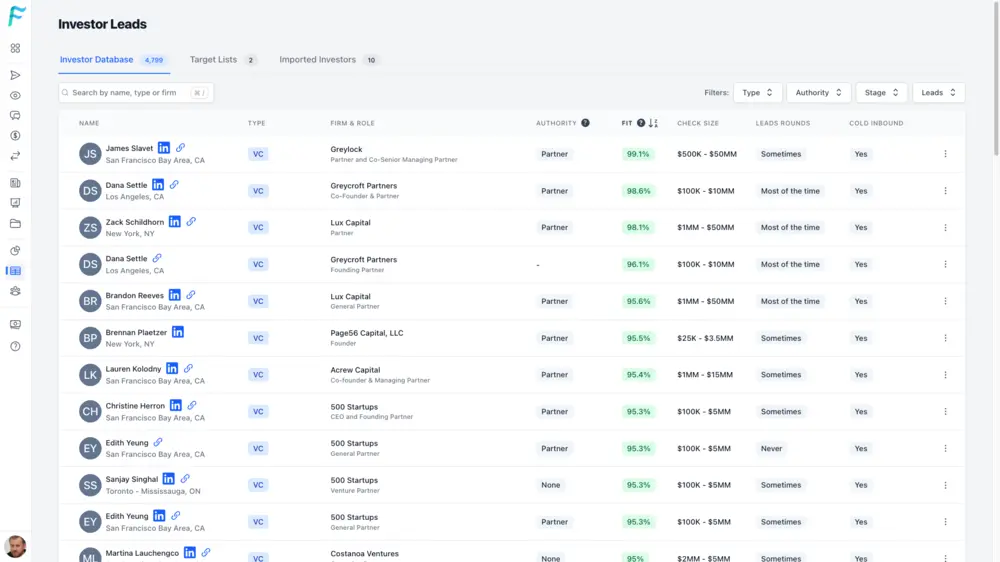Open row menu for James Slavet
The image size is (1000, 562).
[x=945, y=154]
